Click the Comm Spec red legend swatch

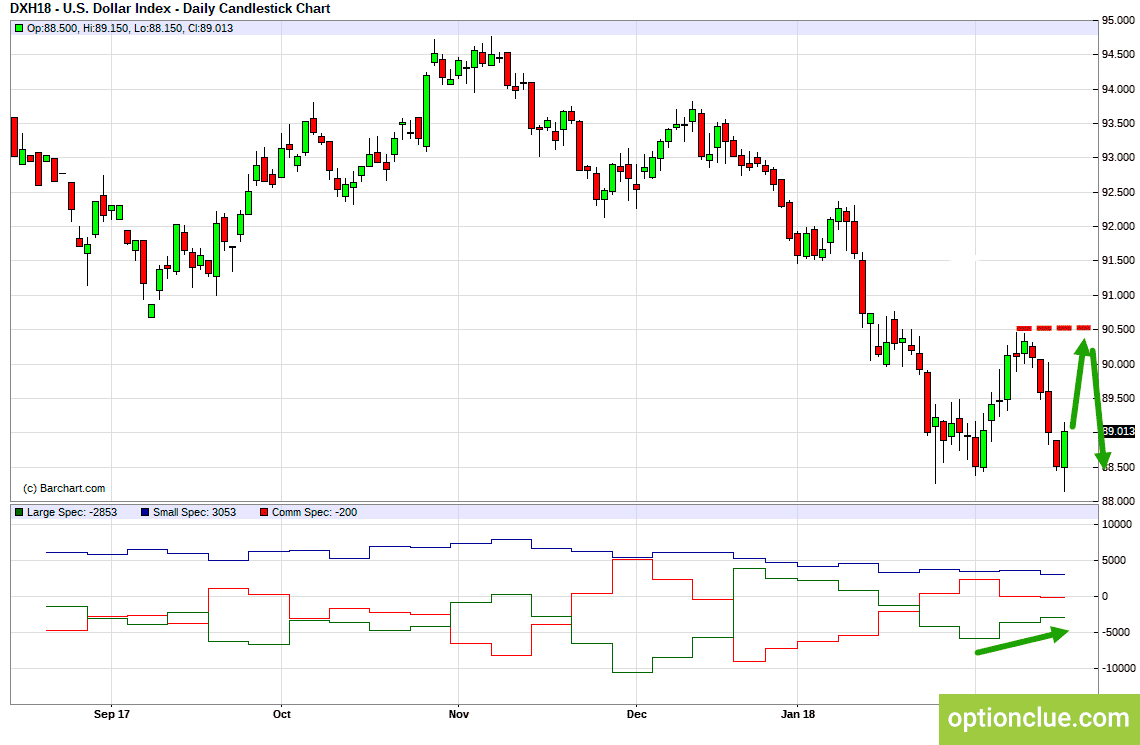(264, 512)
